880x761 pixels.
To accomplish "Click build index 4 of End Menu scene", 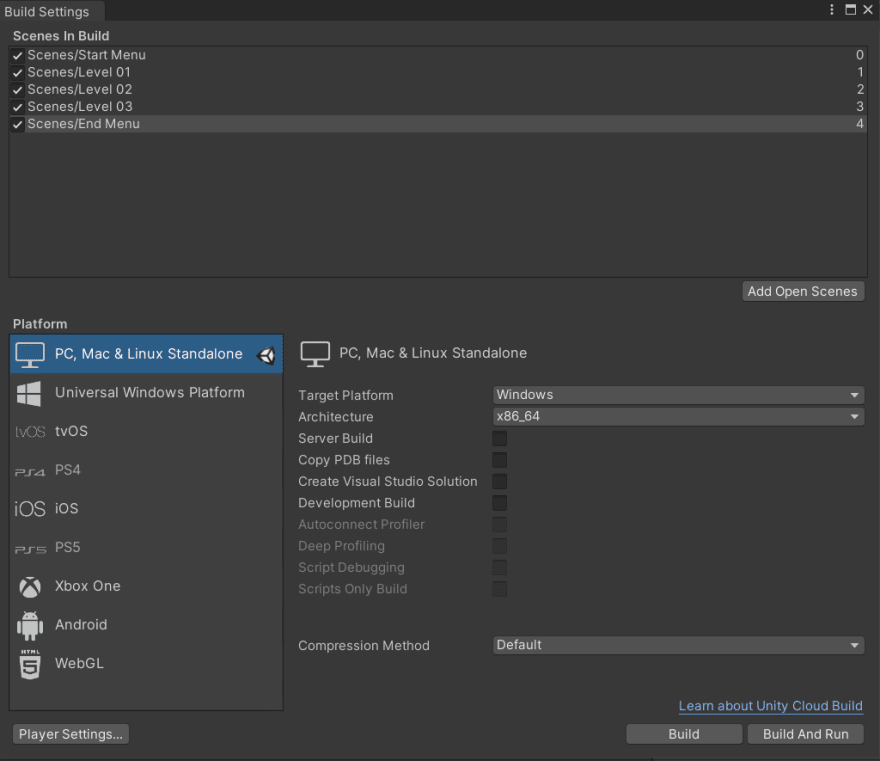I will [859, 124].
